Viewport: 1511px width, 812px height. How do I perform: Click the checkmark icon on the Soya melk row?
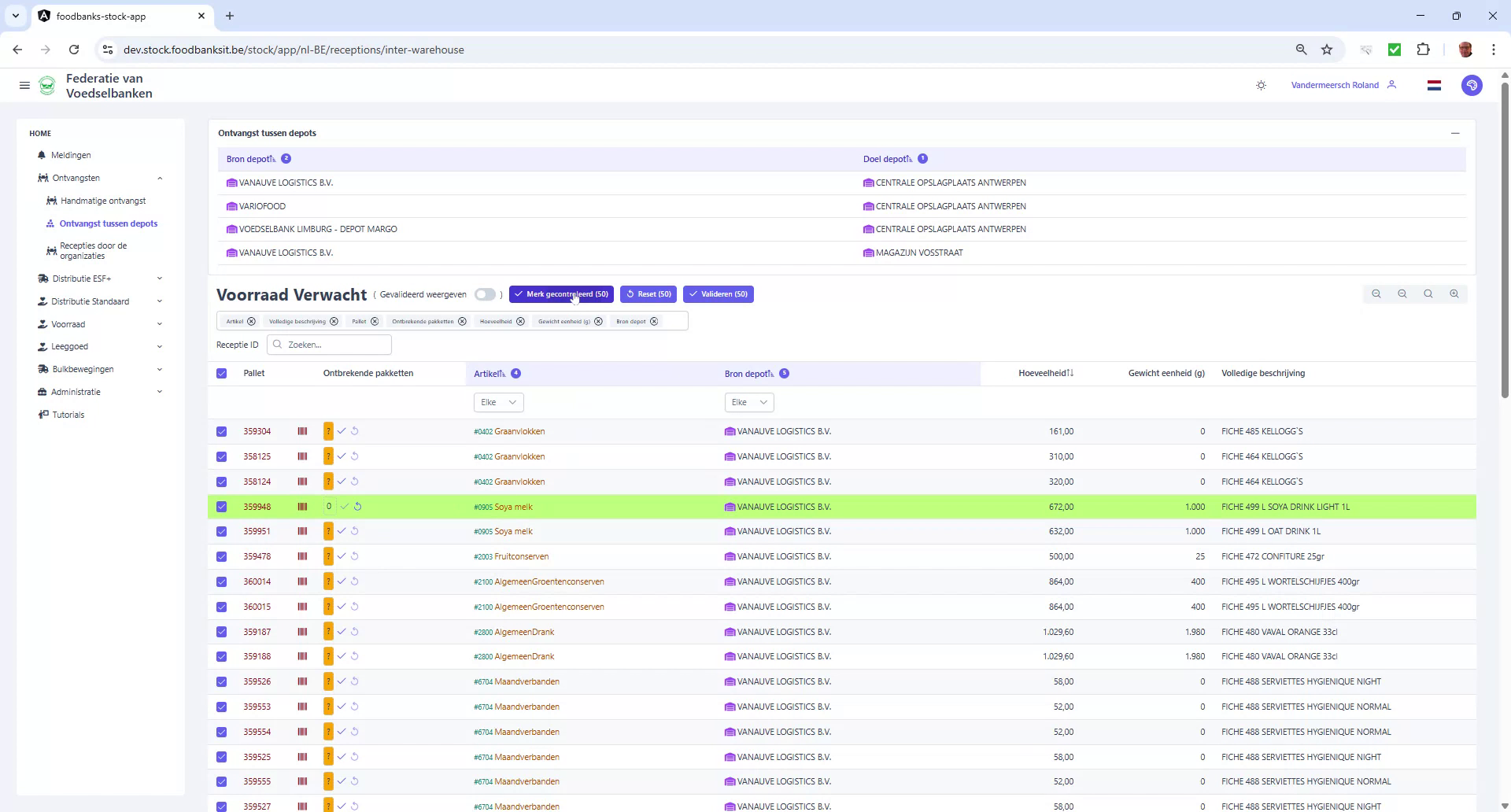[343, 507]
